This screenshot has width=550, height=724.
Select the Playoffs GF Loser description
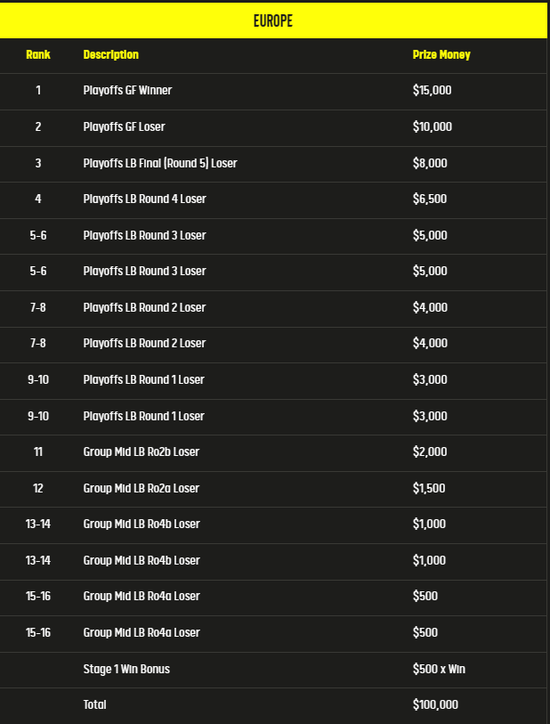click(x=124, y=127)
